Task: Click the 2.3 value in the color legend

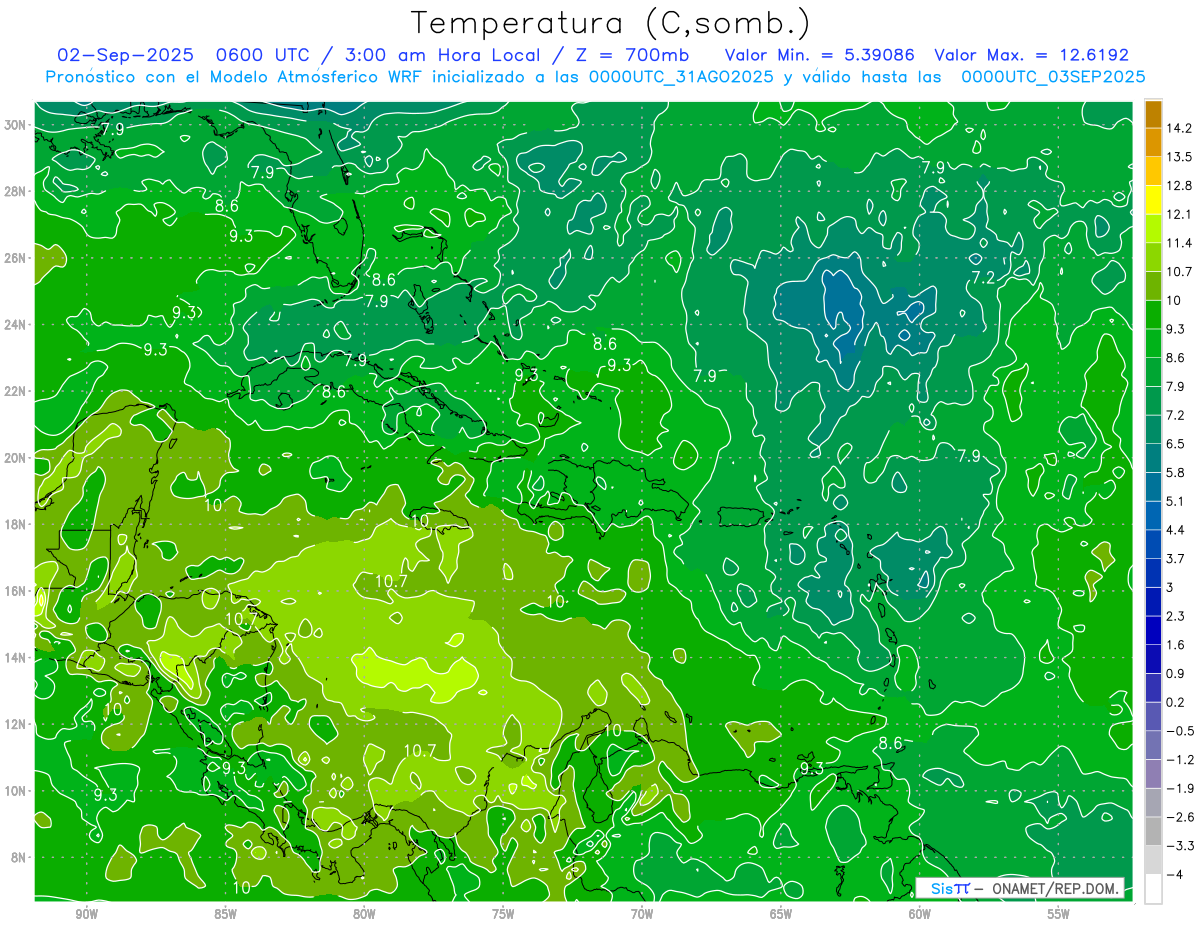Action: (1177, 616)
